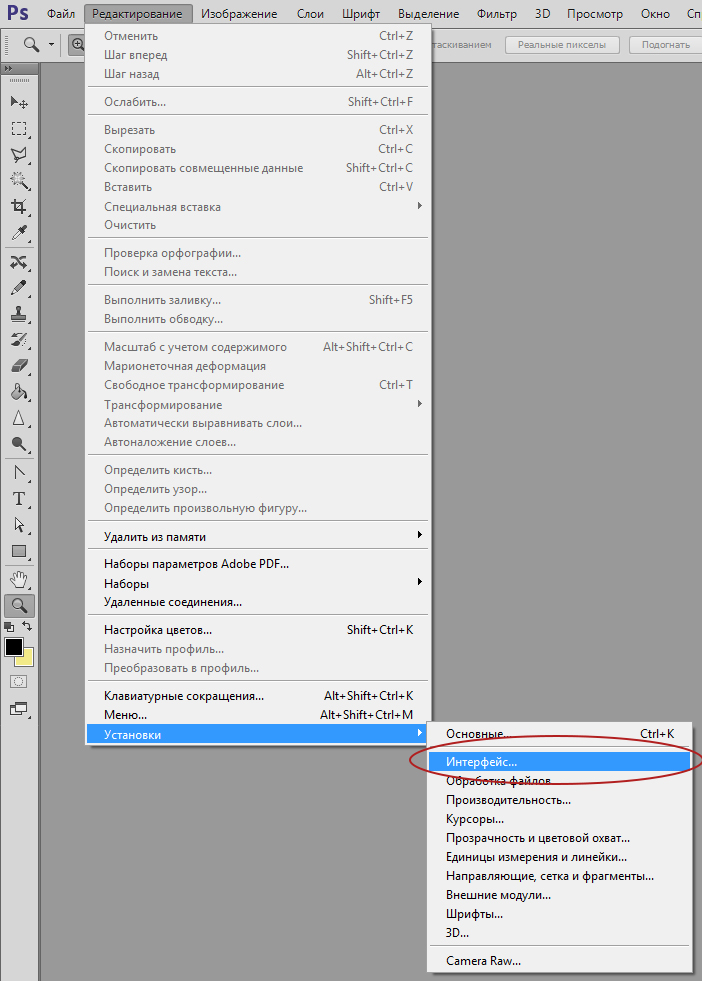This screenshot has height=981, width=702.
Task: Click the active Zoom tool in toolbox
Action: point(19,605)
